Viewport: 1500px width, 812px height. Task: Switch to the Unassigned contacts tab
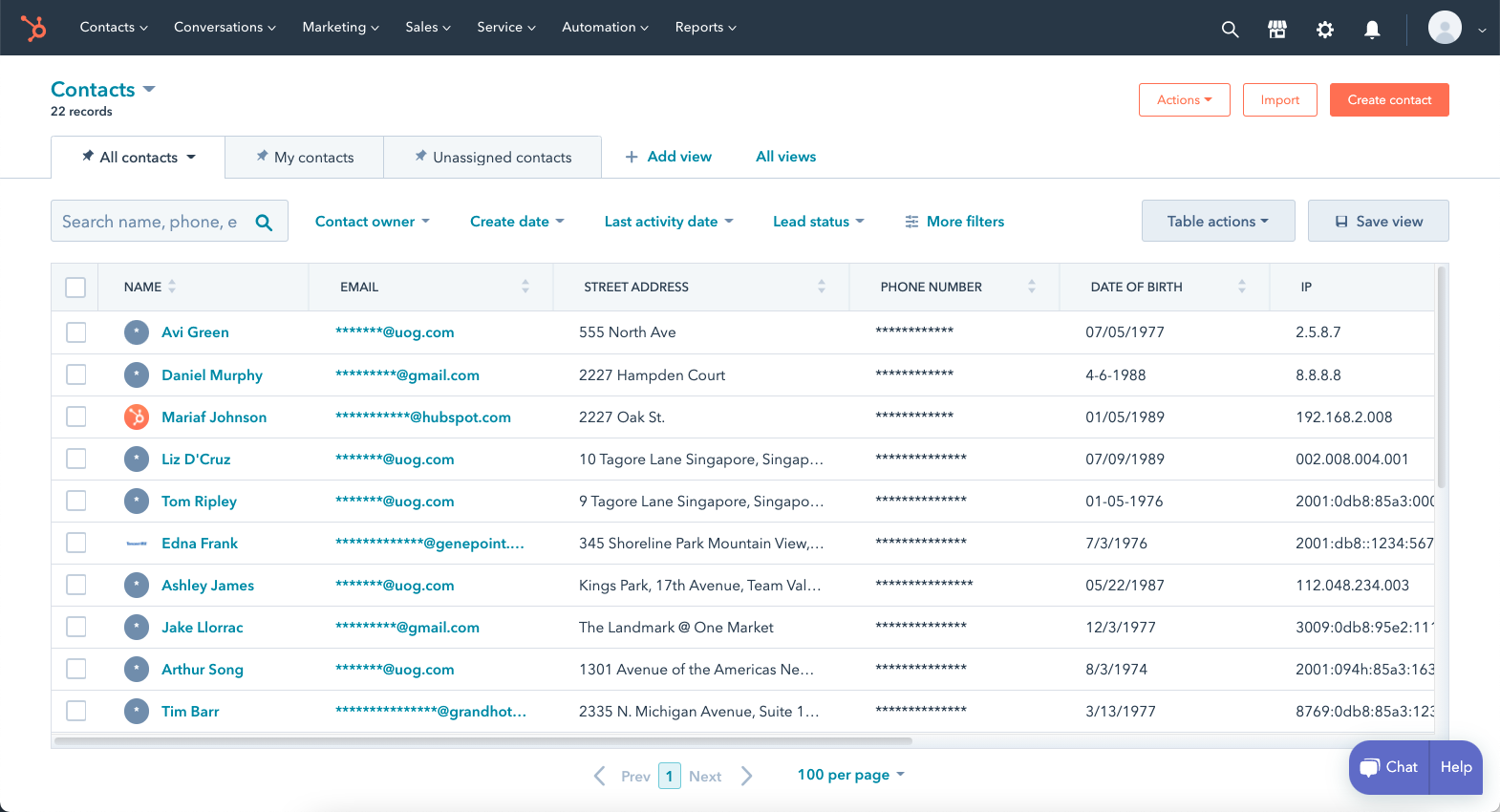tap(492, 158)
